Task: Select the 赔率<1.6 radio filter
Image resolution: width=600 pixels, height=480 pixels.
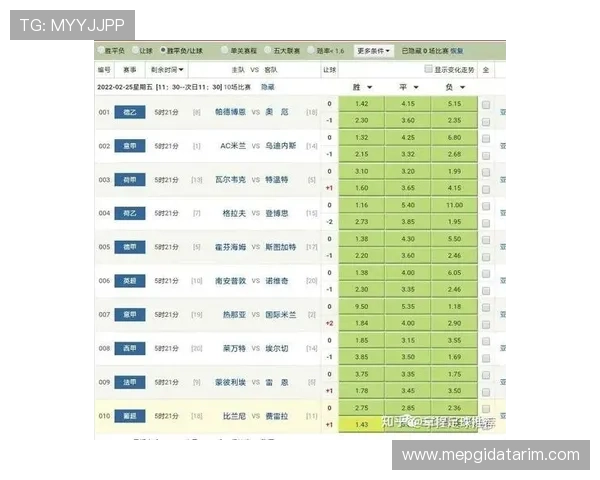Action: coord(311,50)
